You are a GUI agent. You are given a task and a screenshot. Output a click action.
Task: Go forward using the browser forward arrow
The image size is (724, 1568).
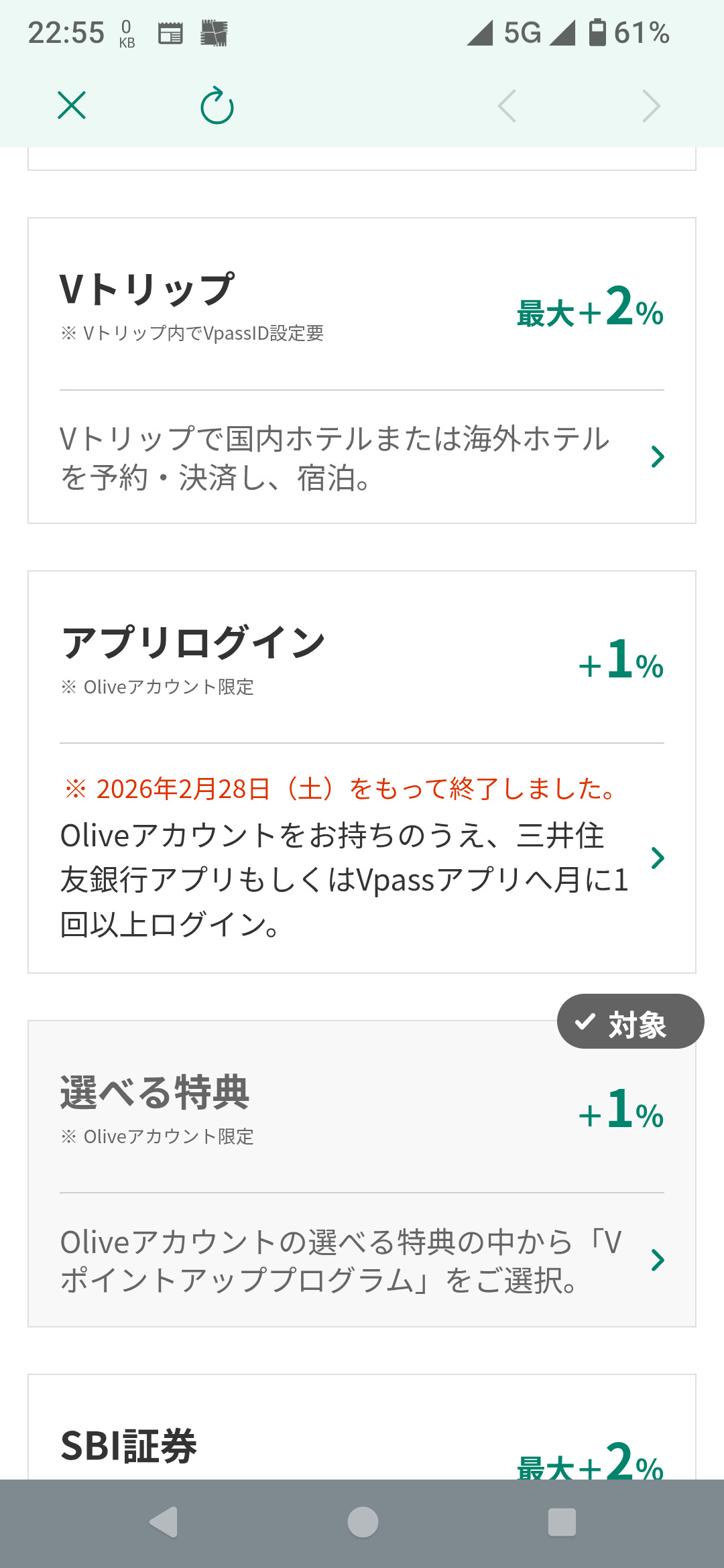pyautogui.click(x=651, y=106)
